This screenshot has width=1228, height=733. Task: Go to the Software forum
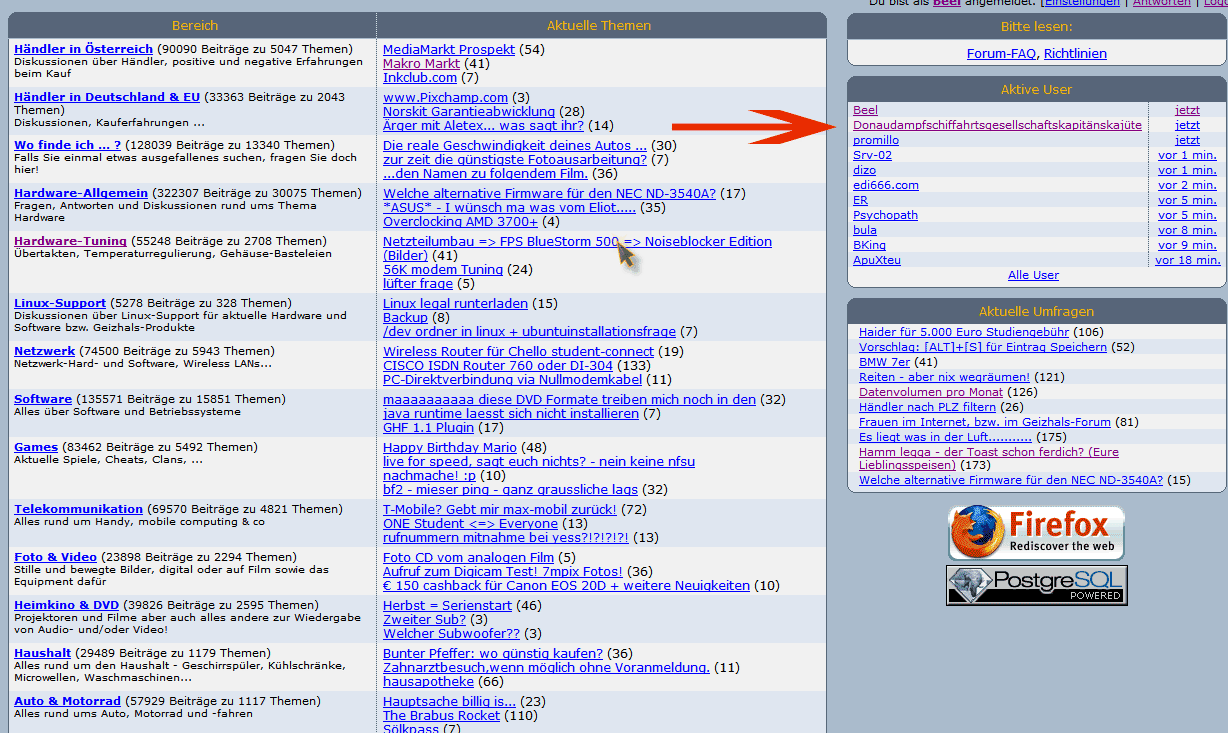click(x=43, y=399)
